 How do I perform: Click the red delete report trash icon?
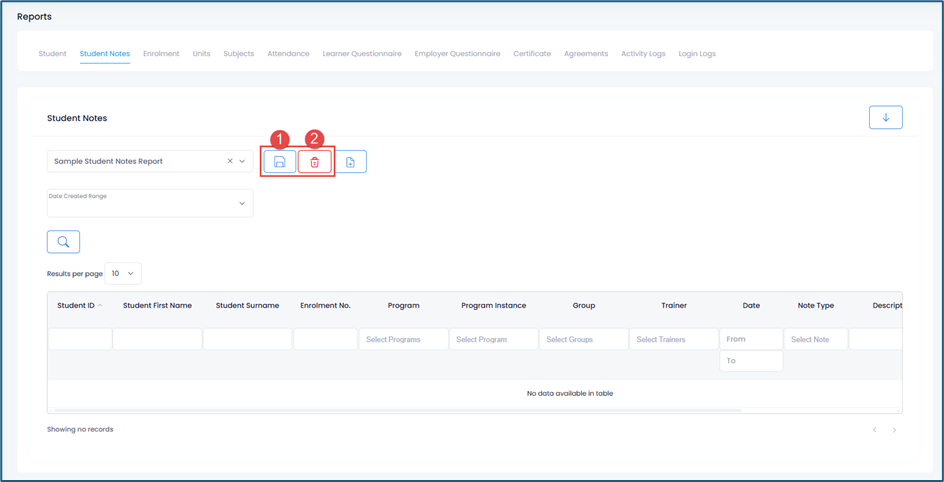coord(314,162)
